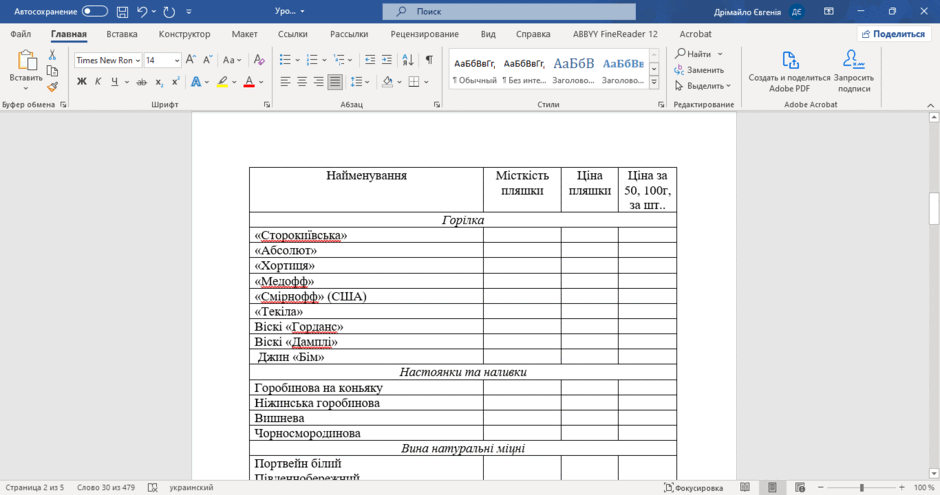The width and height of the screenshot is (940, 495).
Task: Toggle justify alignment button
Action: coord(335,82)
